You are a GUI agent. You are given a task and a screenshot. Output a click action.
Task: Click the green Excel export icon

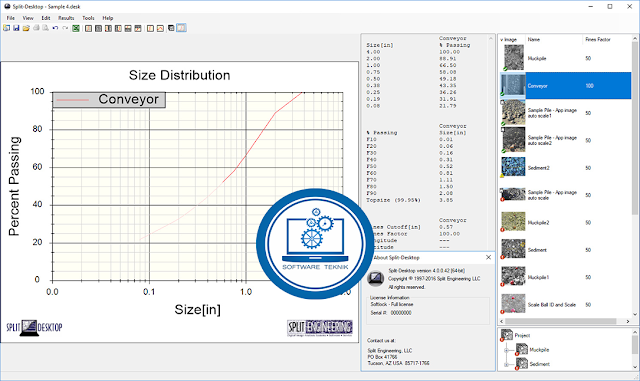(76, 28)
